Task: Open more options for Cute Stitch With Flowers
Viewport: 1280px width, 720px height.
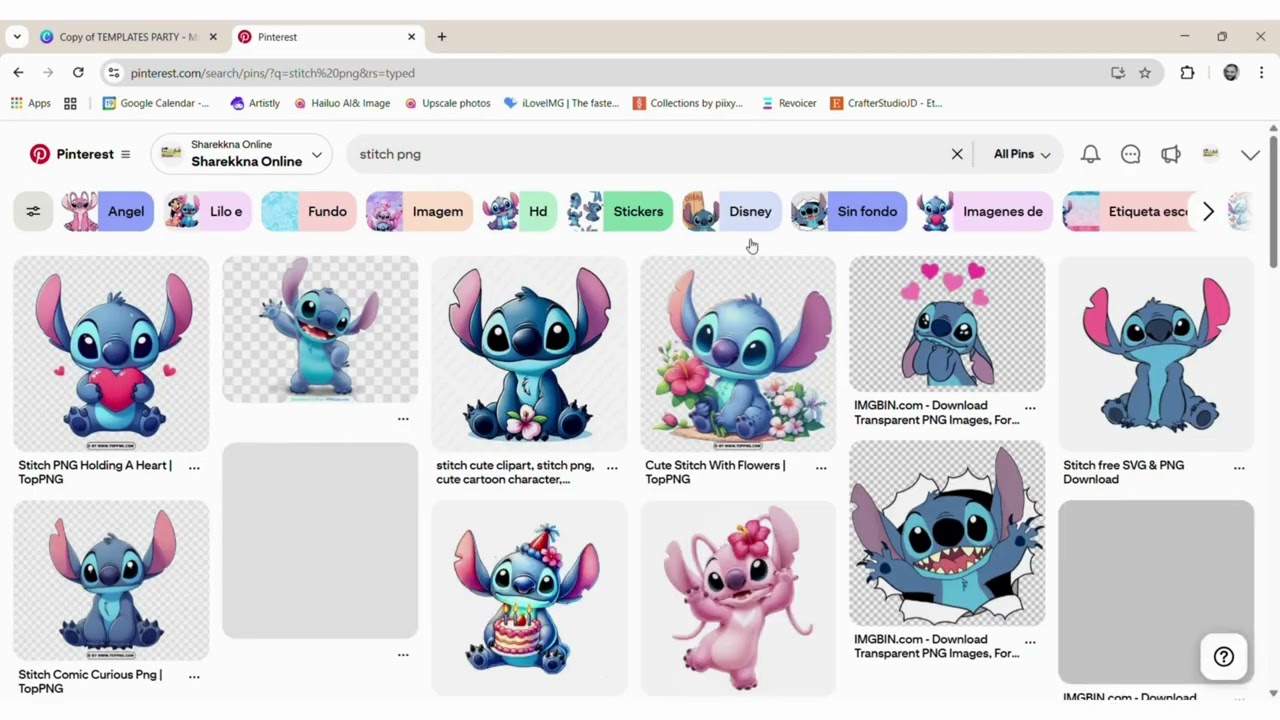Action: pyautogui.click(x=821, y=467)
